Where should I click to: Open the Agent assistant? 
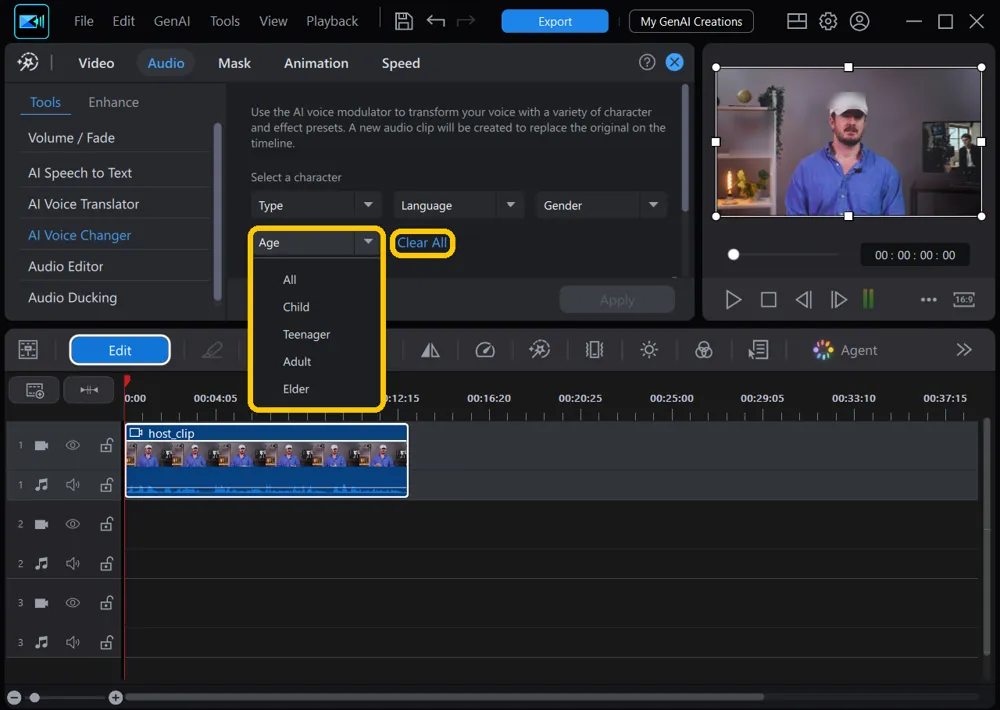(x=845, y=350)
